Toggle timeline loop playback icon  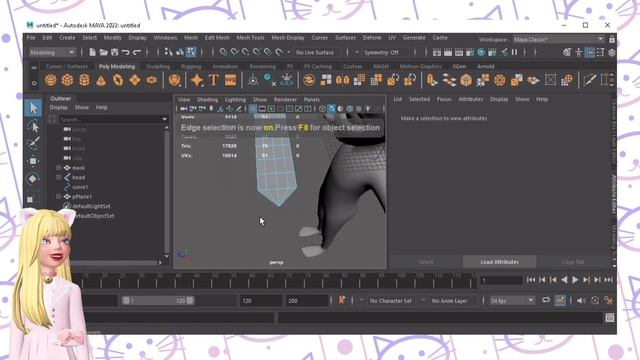point(546,300)
